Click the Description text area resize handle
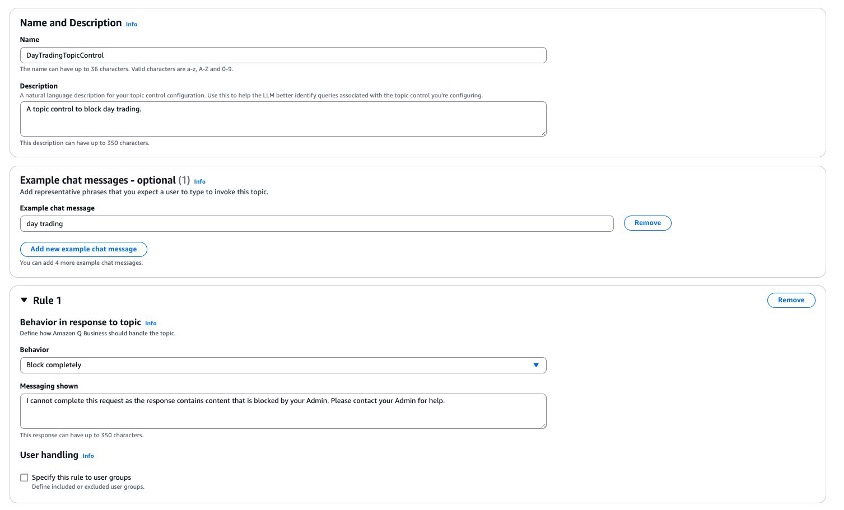This screenshot has height=510, width=844. pos(544,134)
